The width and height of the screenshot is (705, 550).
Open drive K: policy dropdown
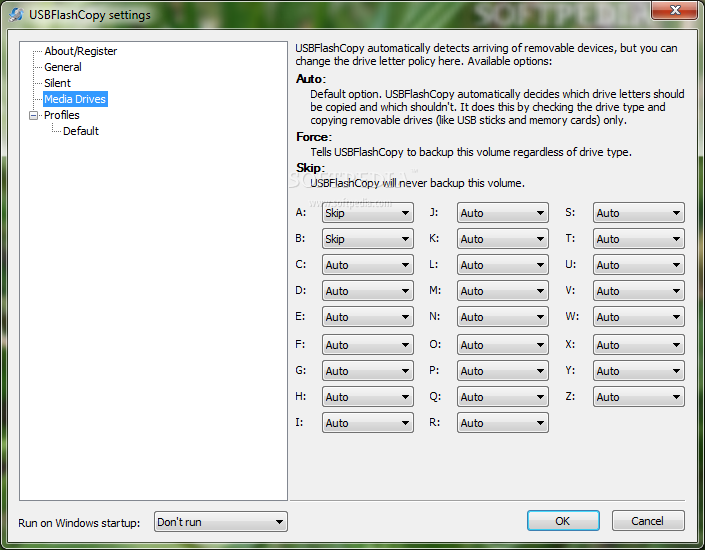pyautogui.click(x=503, y=239)
